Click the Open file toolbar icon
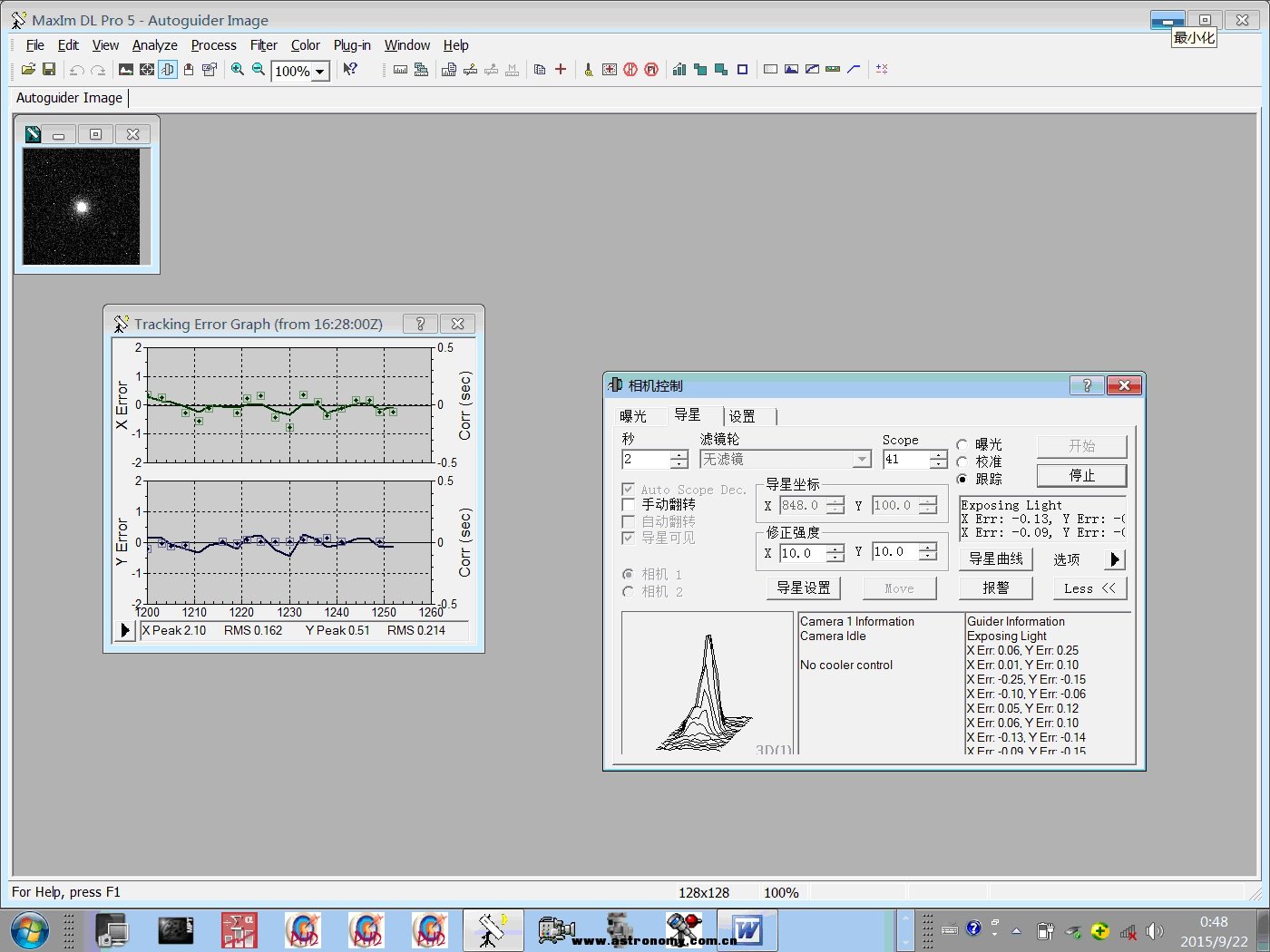Screen dimensions: 1270x952 28,70
